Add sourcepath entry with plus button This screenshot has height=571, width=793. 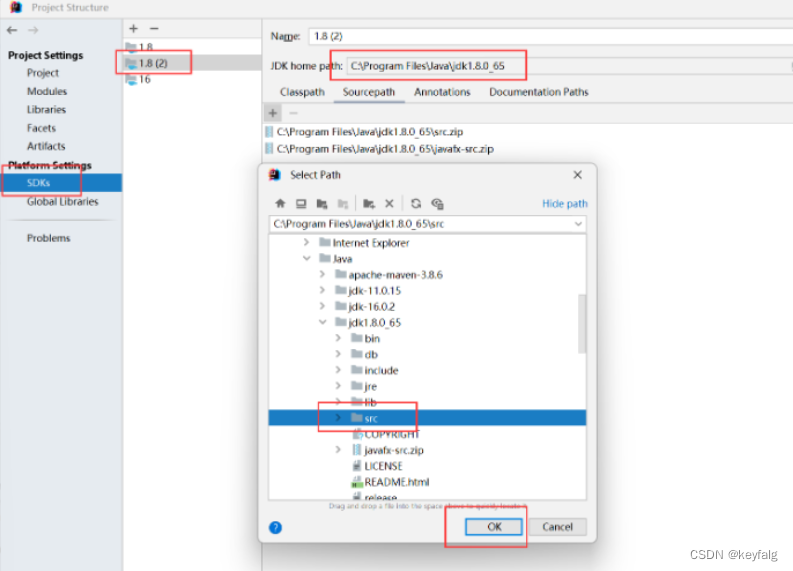pyautogui.click(x=273, y=113)
